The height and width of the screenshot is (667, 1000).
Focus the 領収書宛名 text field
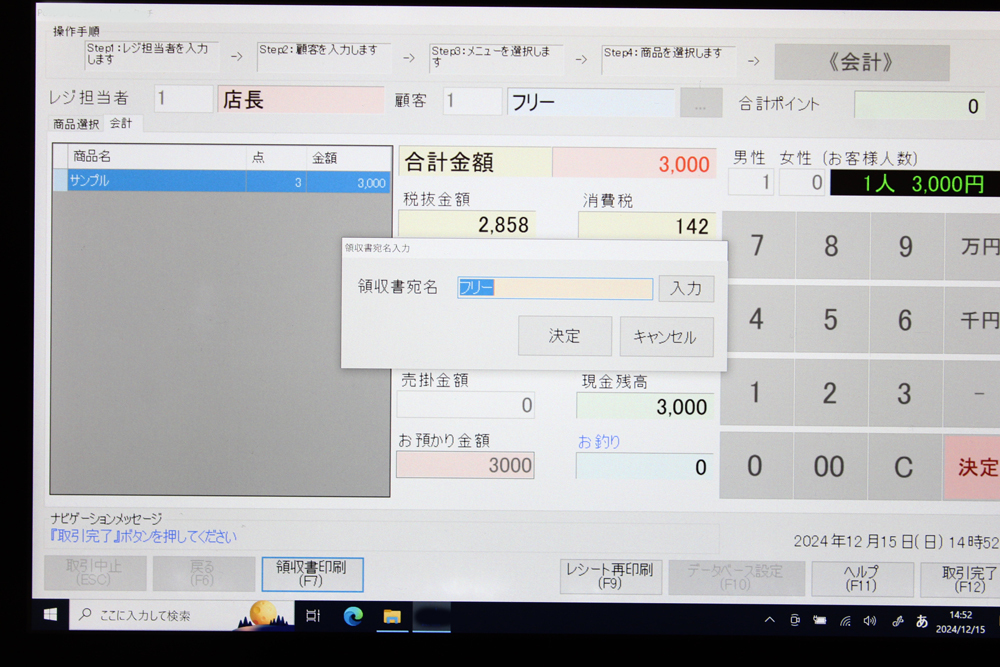tap(555, 288)
